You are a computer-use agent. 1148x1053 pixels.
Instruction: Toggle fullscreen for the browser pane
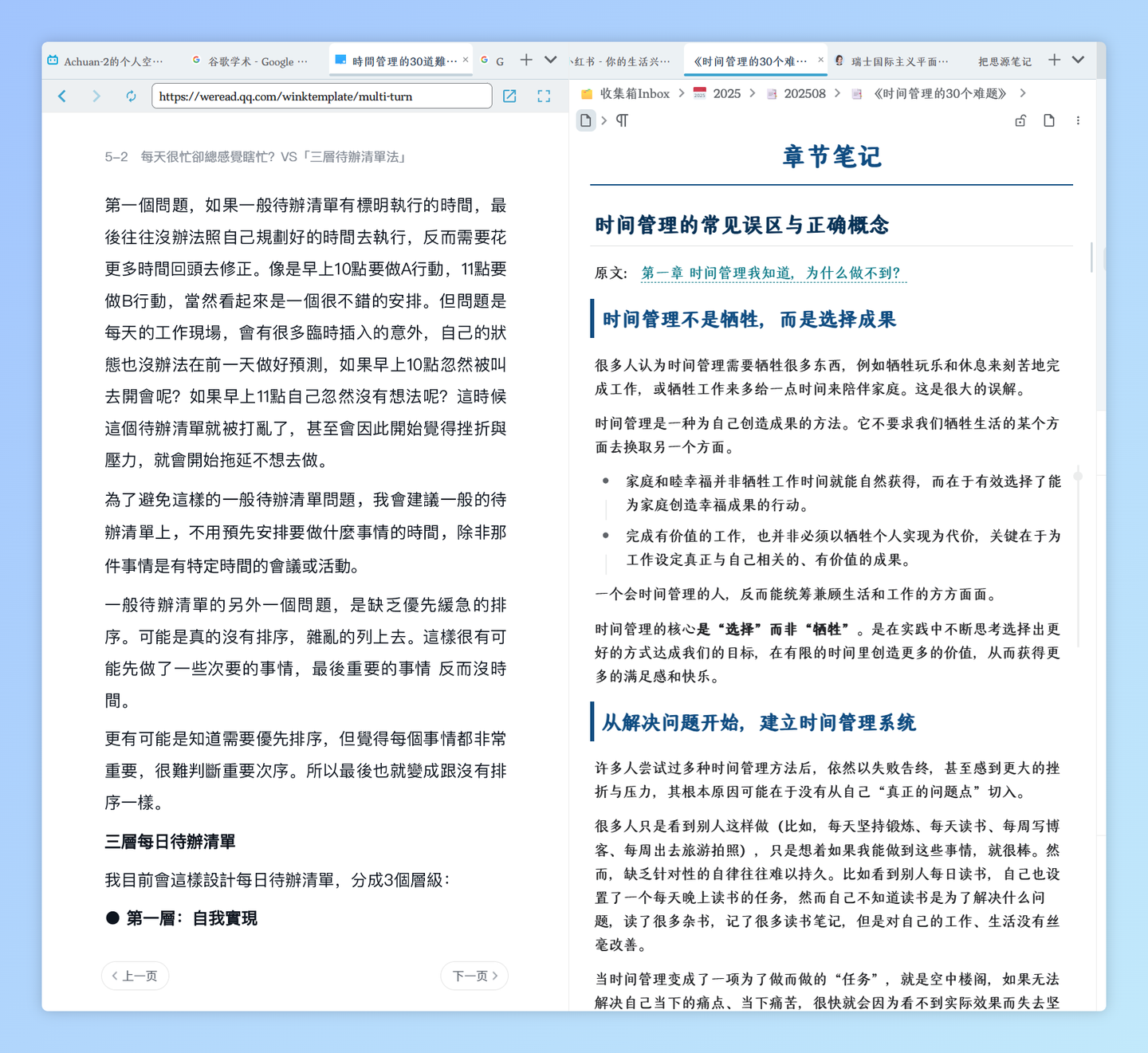click(544, 96)
